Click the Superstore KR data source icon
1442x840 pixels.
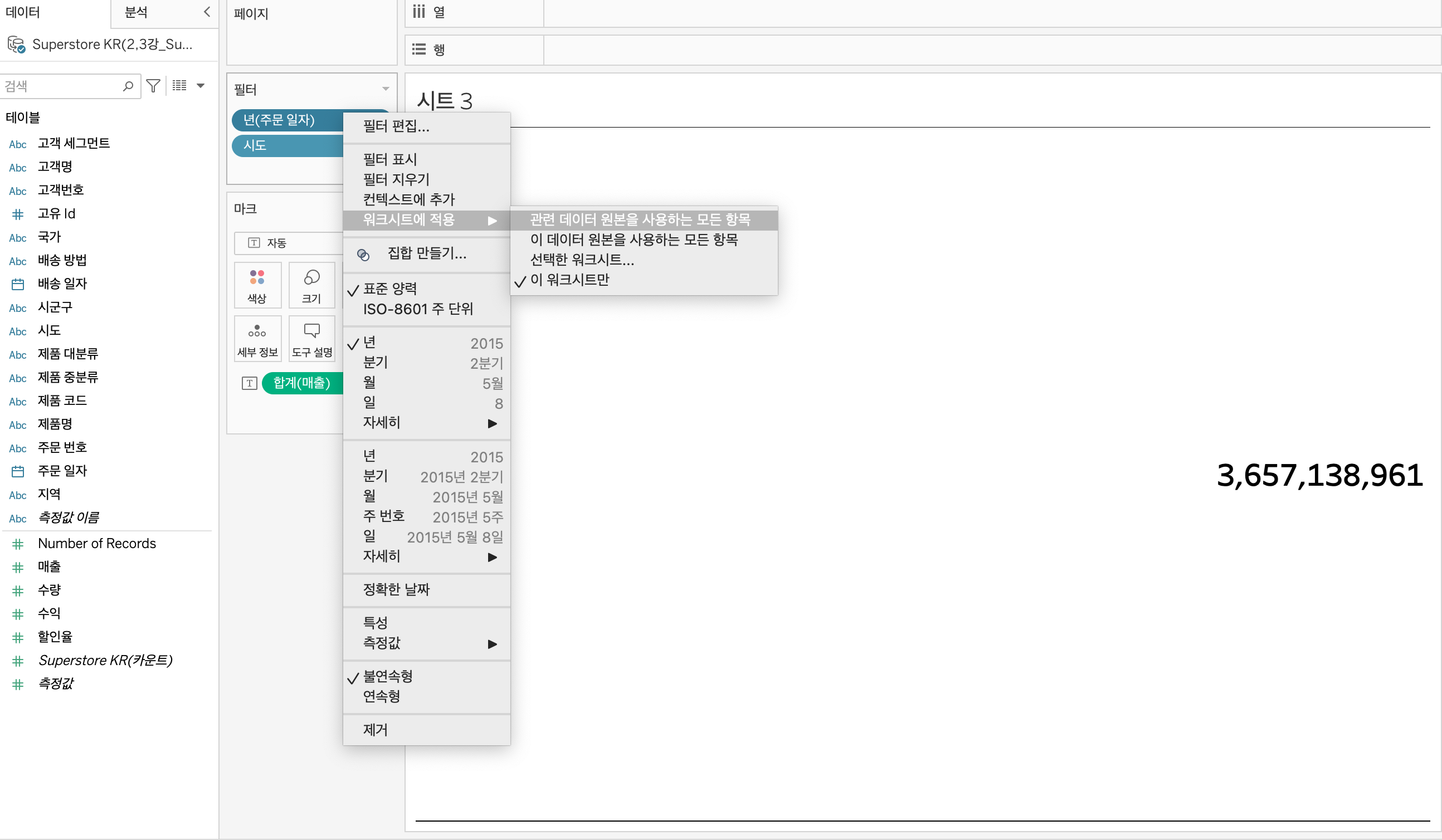[16, 45]
